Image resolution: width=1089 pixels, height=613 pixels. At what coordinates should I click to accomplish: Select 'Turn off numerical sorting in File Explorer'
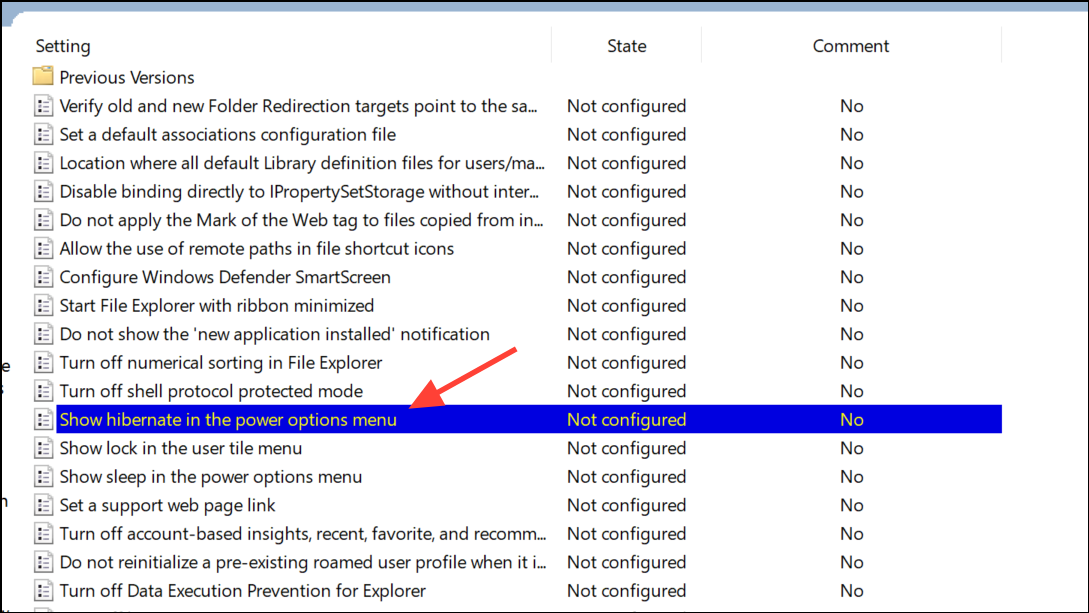coord(221,362)
